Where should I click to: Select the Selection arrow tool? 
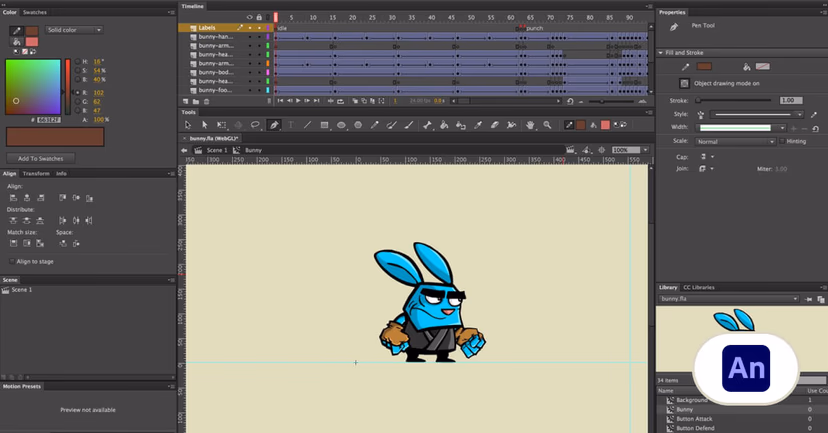click(187, 125)
